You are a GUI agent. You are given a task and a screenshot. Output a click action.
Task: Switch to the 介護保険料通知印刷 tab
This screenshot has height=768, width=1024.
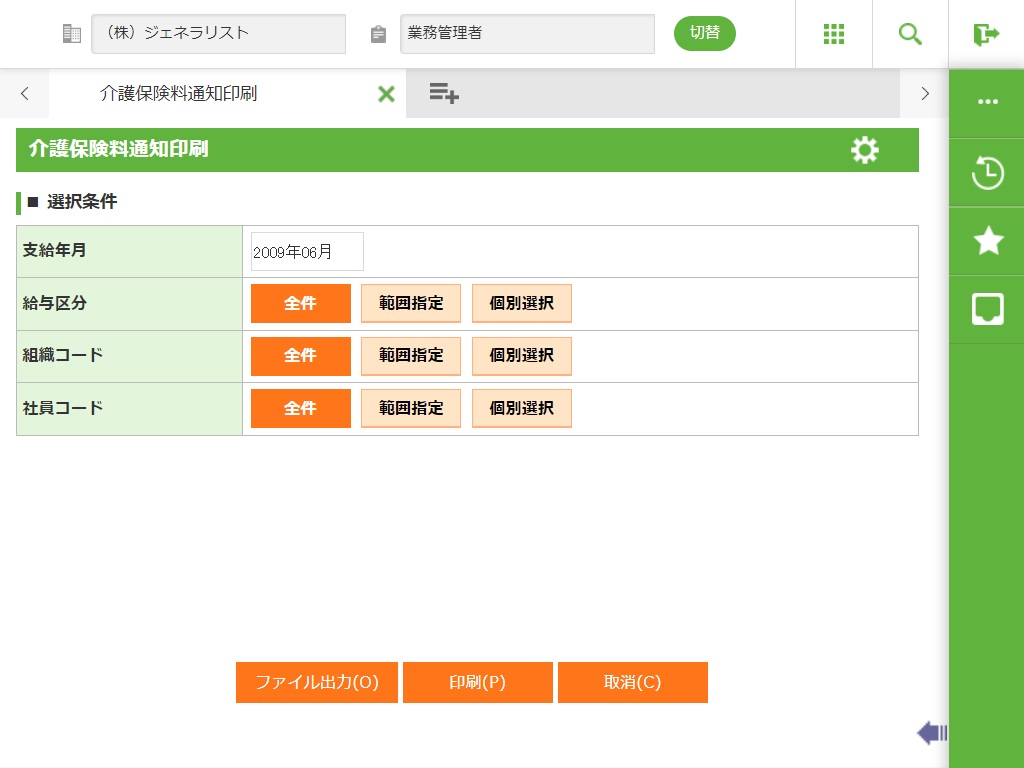click(x=178, y=94)
